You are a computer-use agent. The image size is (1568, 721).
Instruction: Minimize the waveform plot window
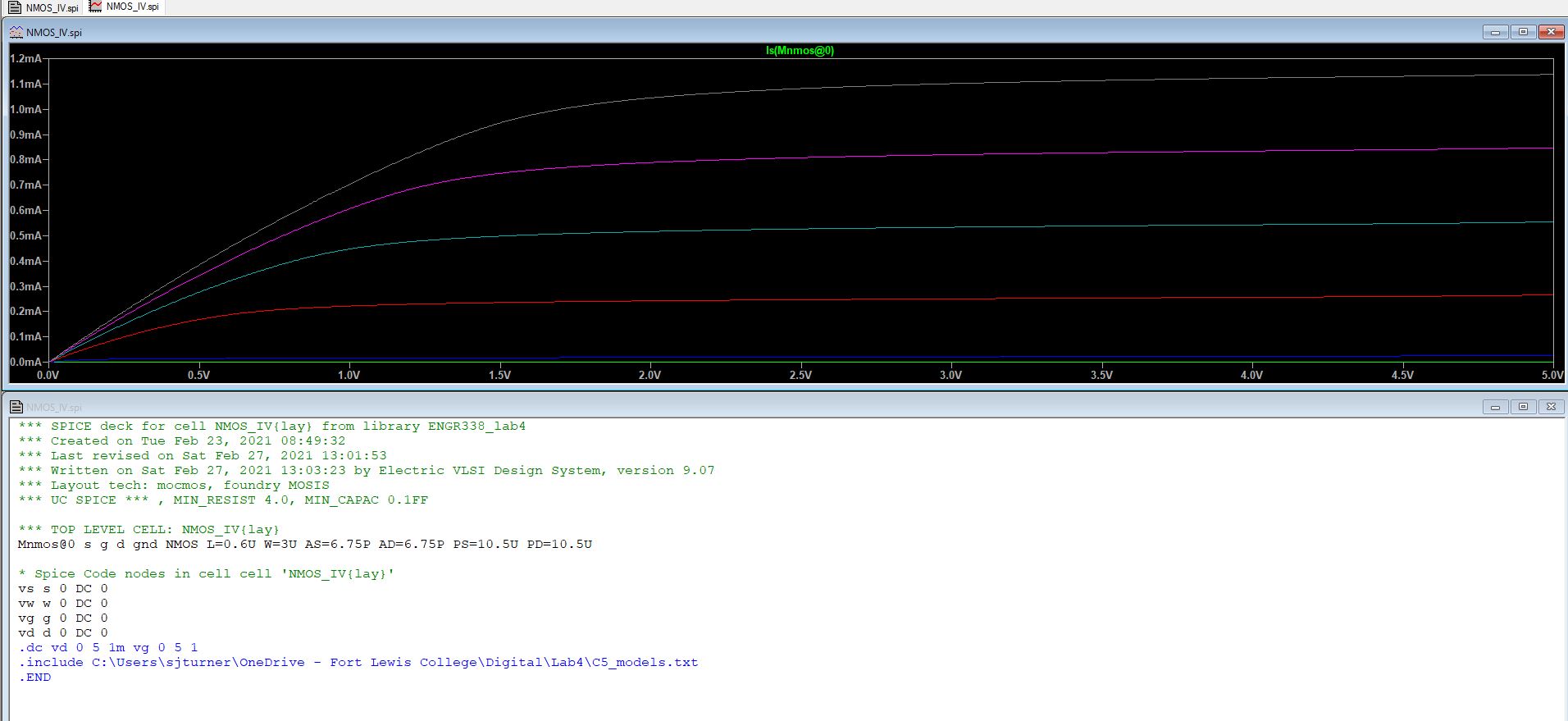coord(1495,32)
